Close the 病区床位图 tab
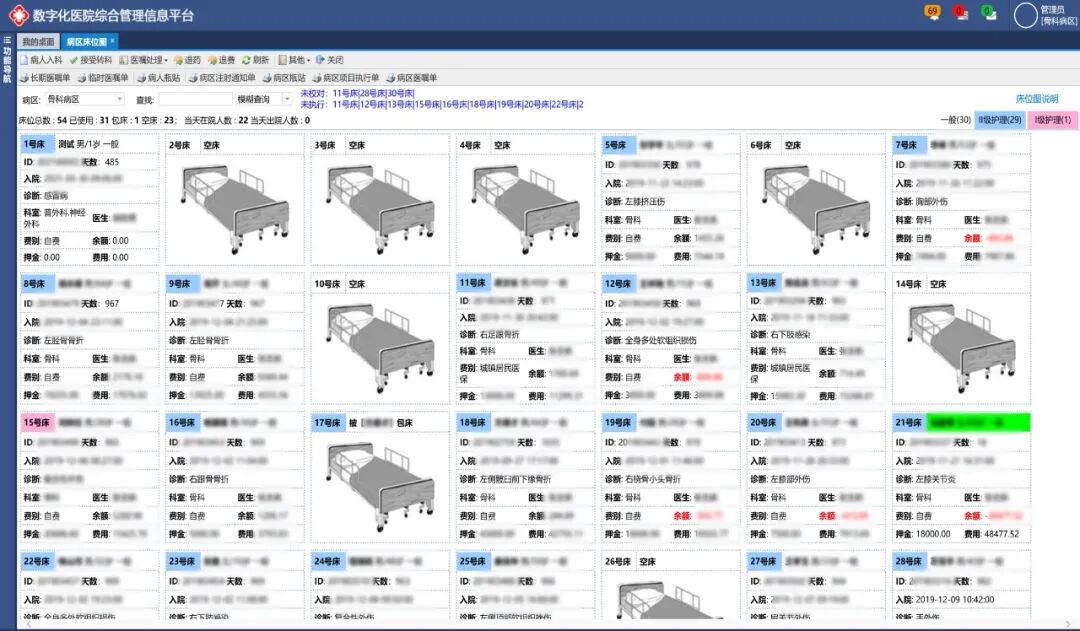Screen dimensions: 1080x631 pyautogui.click(x=112, y=41)
